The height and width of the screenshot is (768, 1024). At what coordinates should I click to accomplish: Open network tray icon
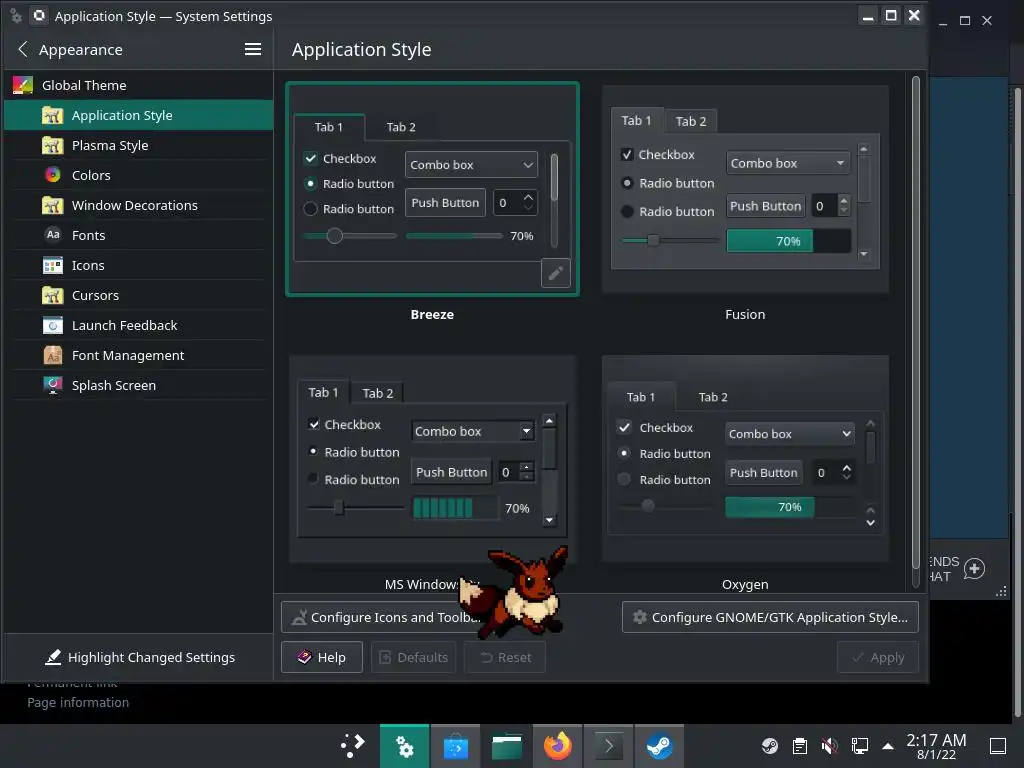pos(859,746)
